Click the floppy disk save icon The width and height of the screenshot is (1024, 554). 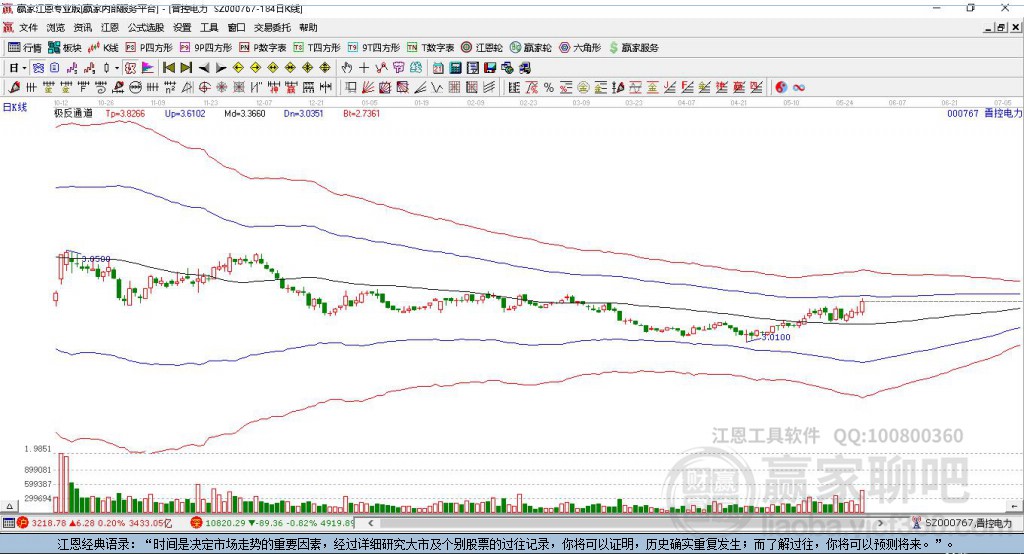tap(490, 68)
